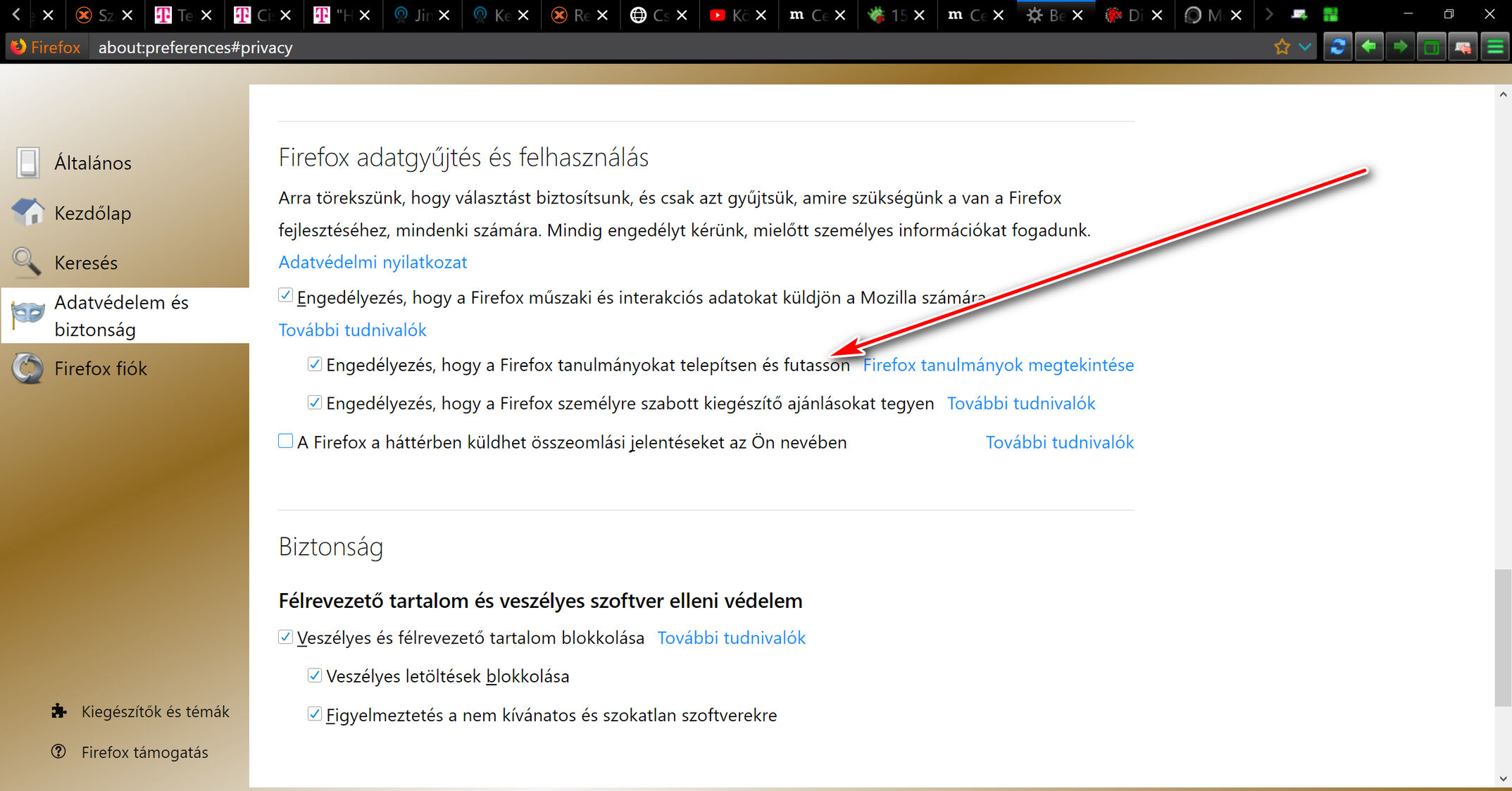Uncheck Firefox tanulmányokat telepítsen checkbox
Image resolution: width=1512 pixels, height=791 pixels.
click(315, 364)
